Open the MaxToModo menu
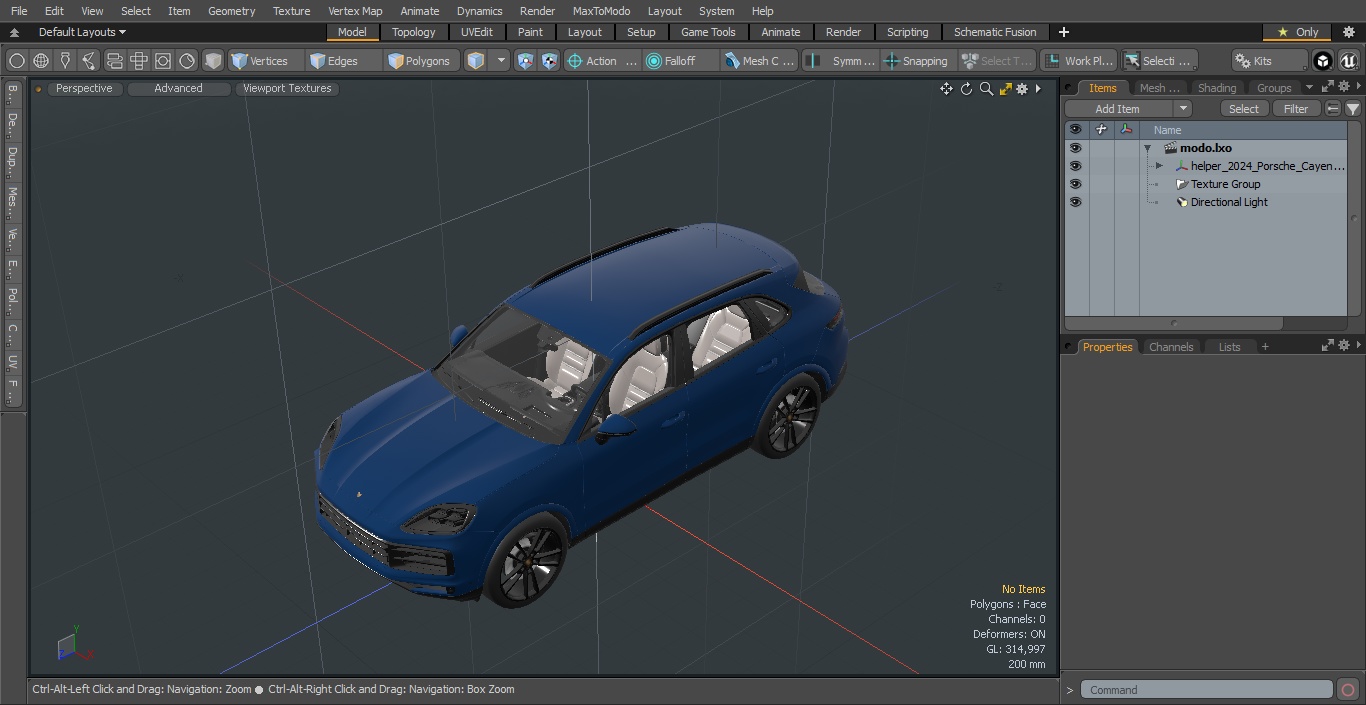 pos(601,11)
